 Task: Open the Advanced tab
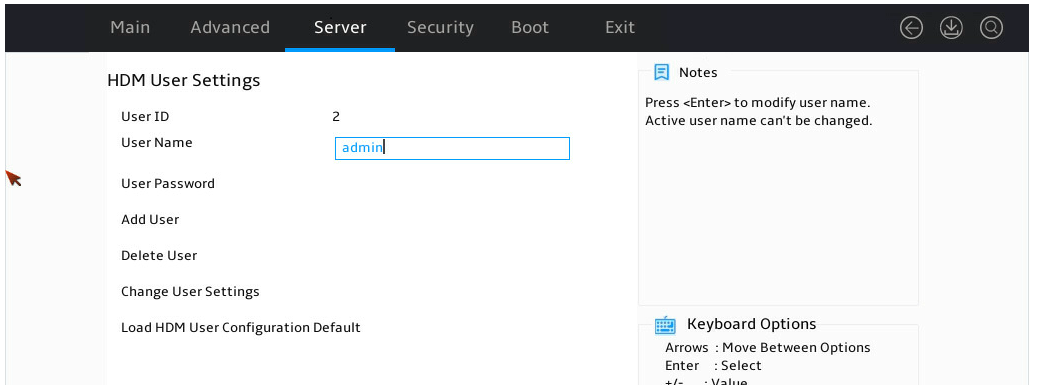coord(230,27)
